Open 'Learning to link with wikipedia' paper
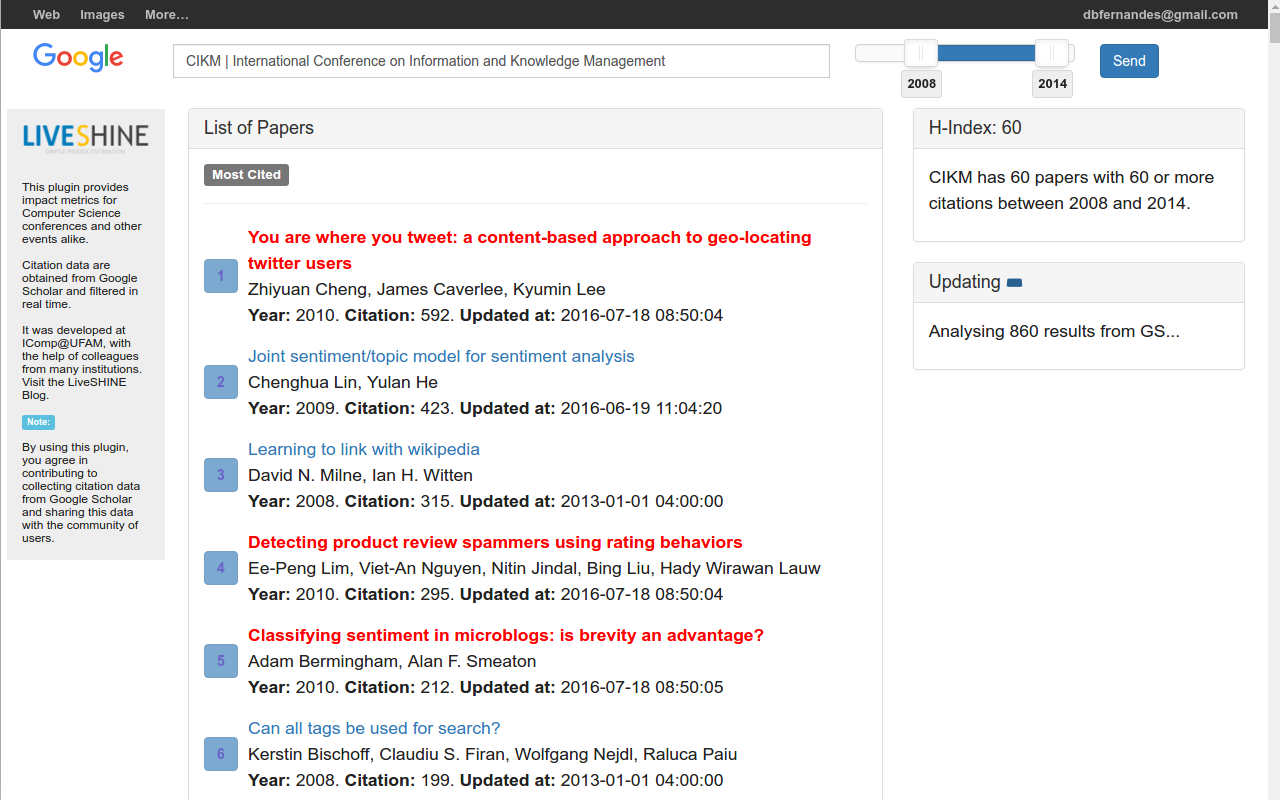The width and height of the screenshot is (1280, 800). tap(364, 449)
